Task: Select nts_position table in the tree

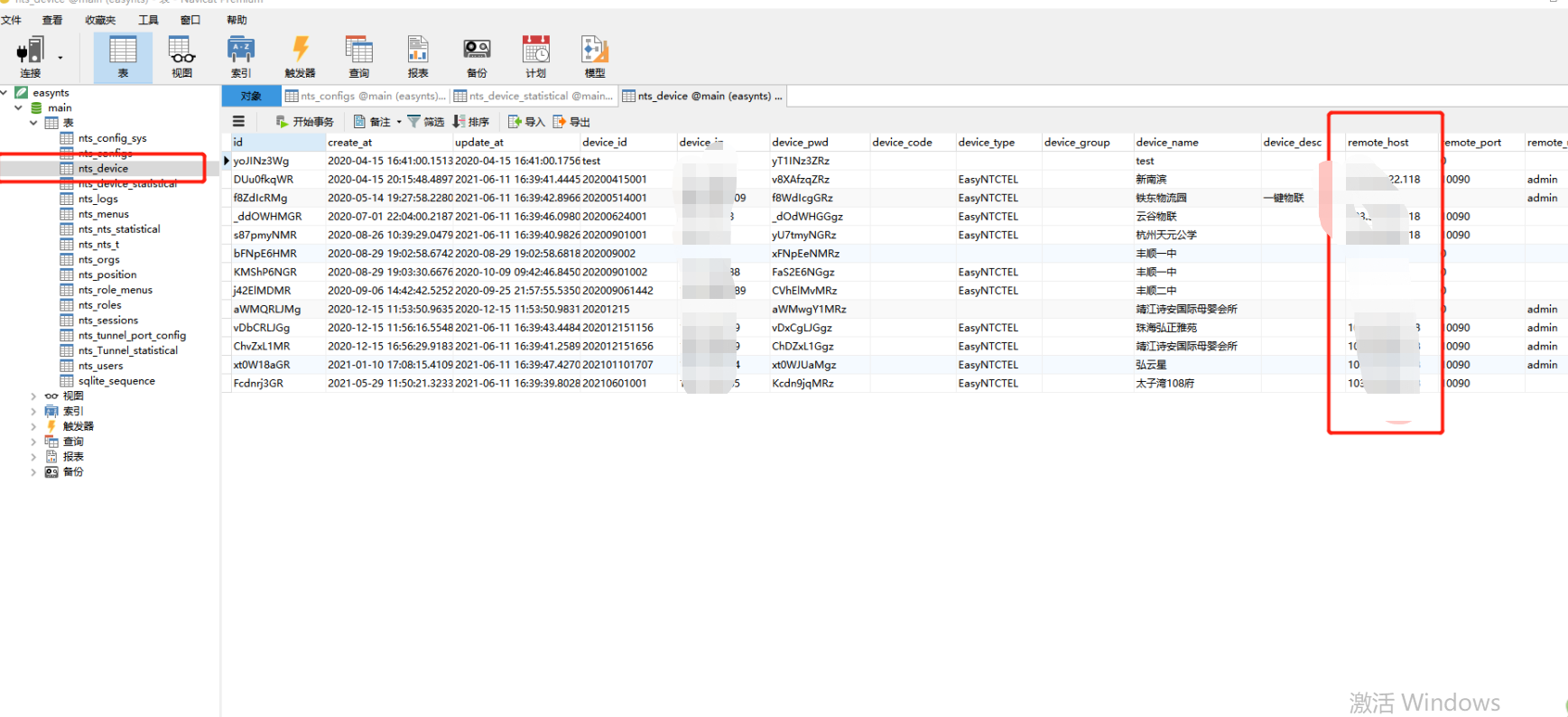Action: [107, 275]
